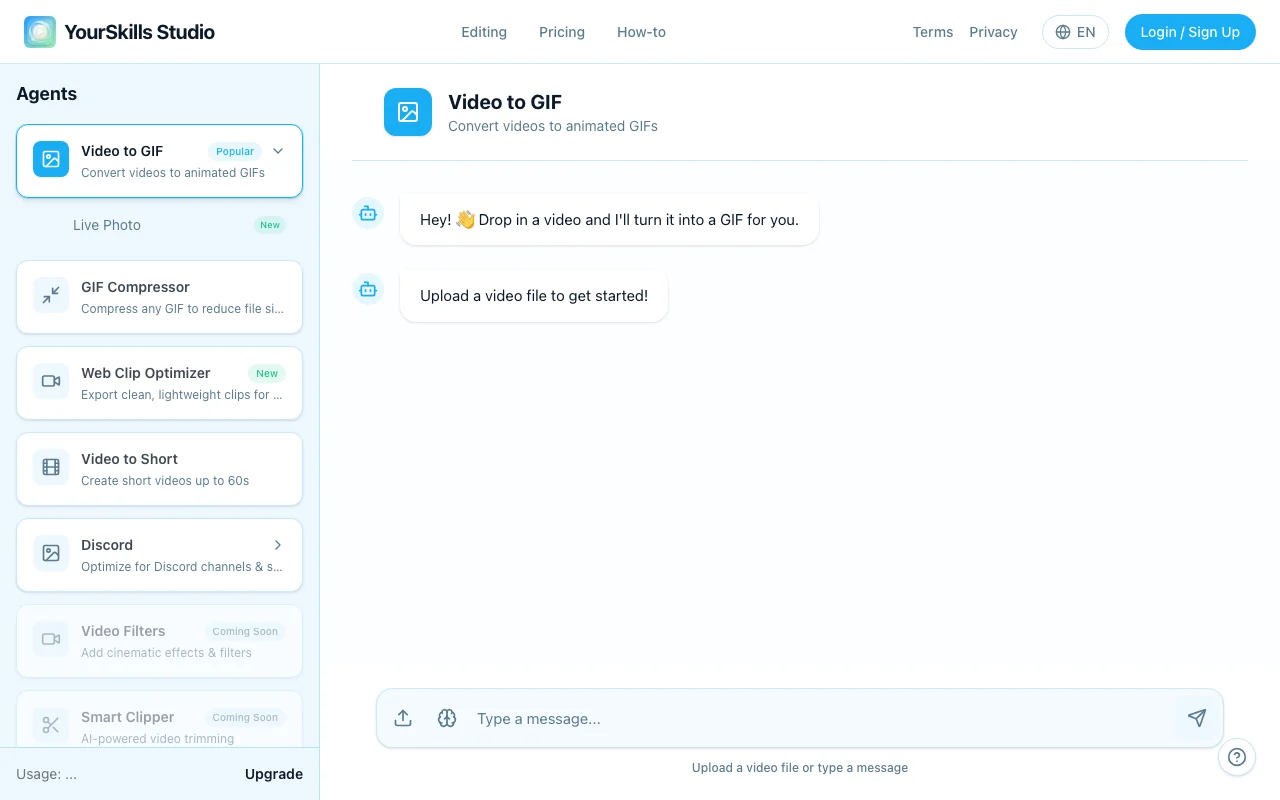Click the Web Clip Optimizer camera icon

pos(51,381)
